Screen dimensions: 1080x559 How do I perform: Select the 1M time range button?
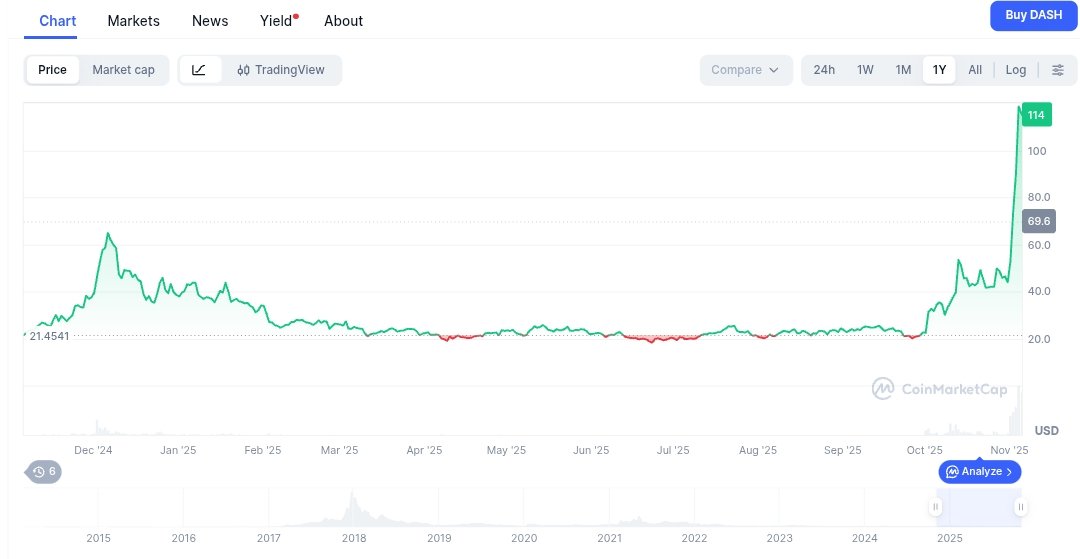(x=903, y=70)
